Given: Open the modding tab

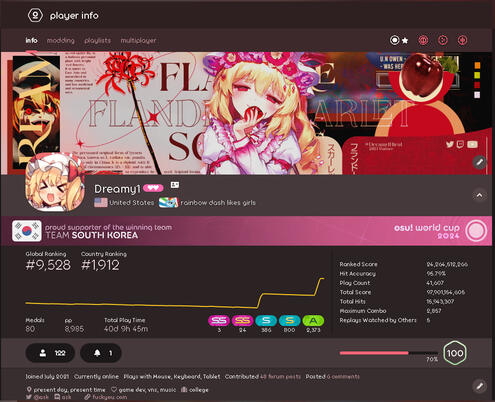Looking at the screenshot, I should 61,40.
